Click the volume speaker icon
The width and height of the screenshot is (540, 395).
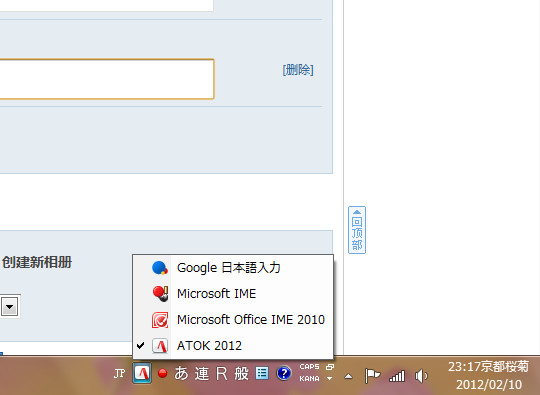[x=421, y=376]
